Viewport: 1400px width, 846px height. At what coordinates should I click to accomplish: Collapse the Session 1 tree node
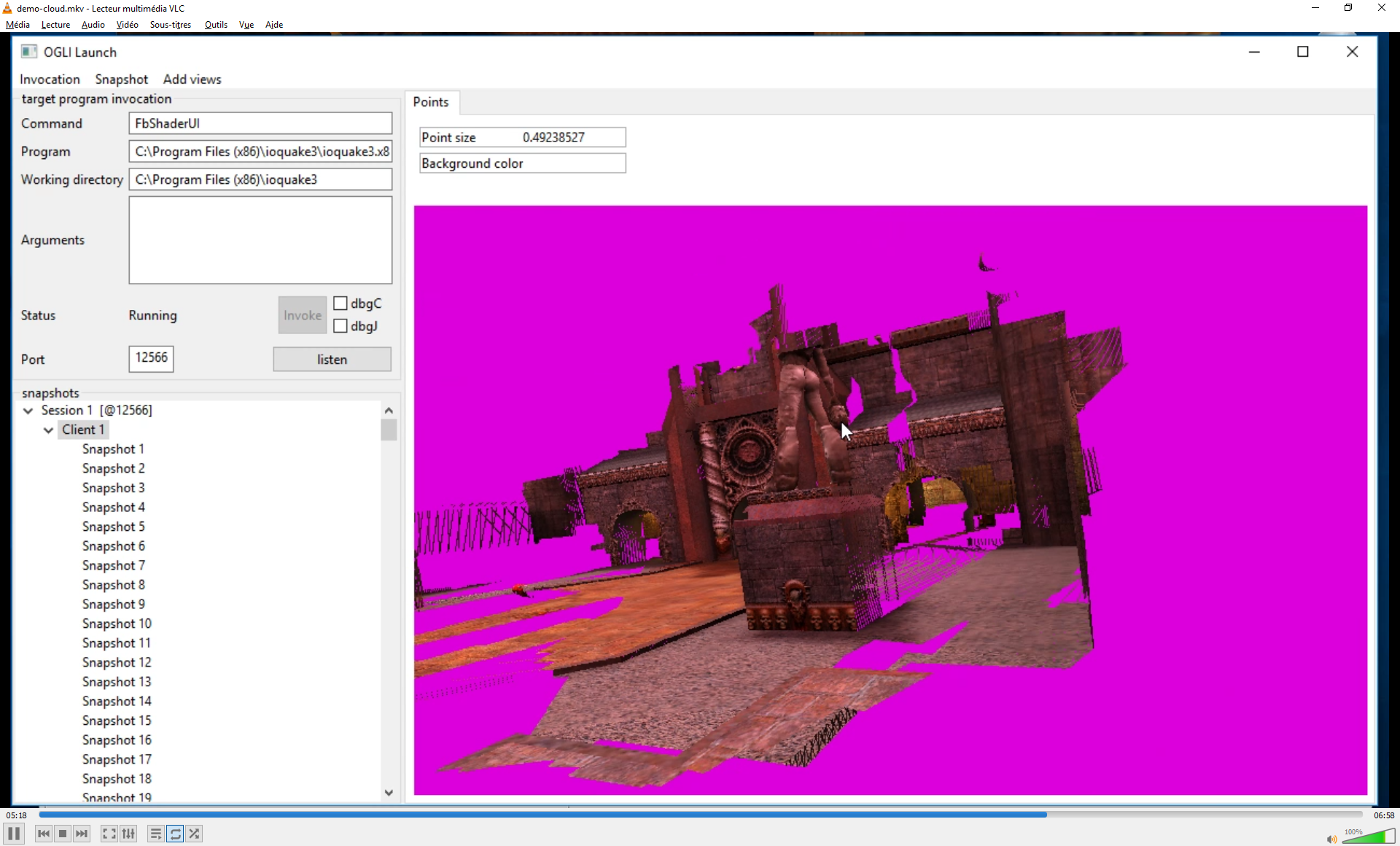28,411
